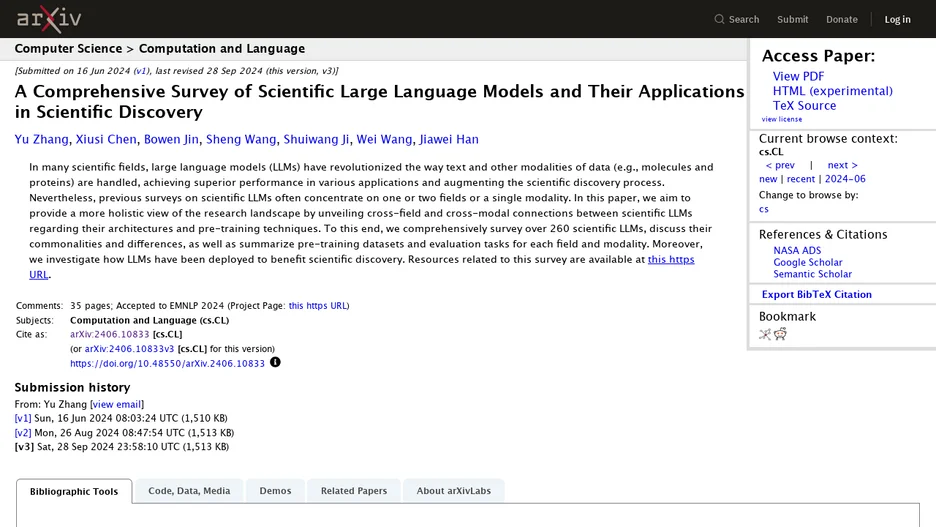Viewport: 936px width, 527px height.
Task: Click the Search magnifier icon
Action: (719, 19)
